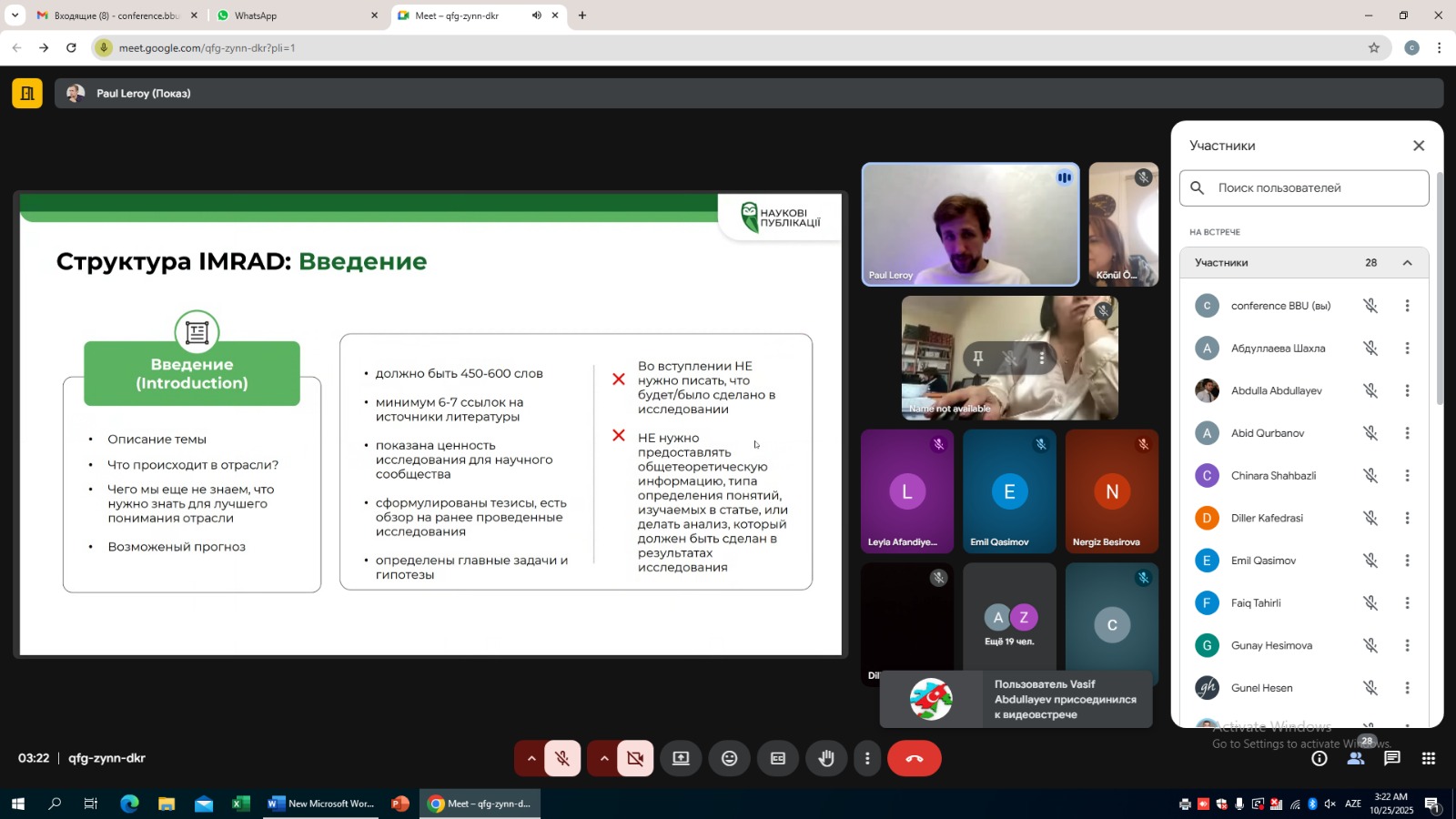The height and width of the screenshot is (819, 1456).
Task: Click the raise hand icon
Action: (826, 758)
